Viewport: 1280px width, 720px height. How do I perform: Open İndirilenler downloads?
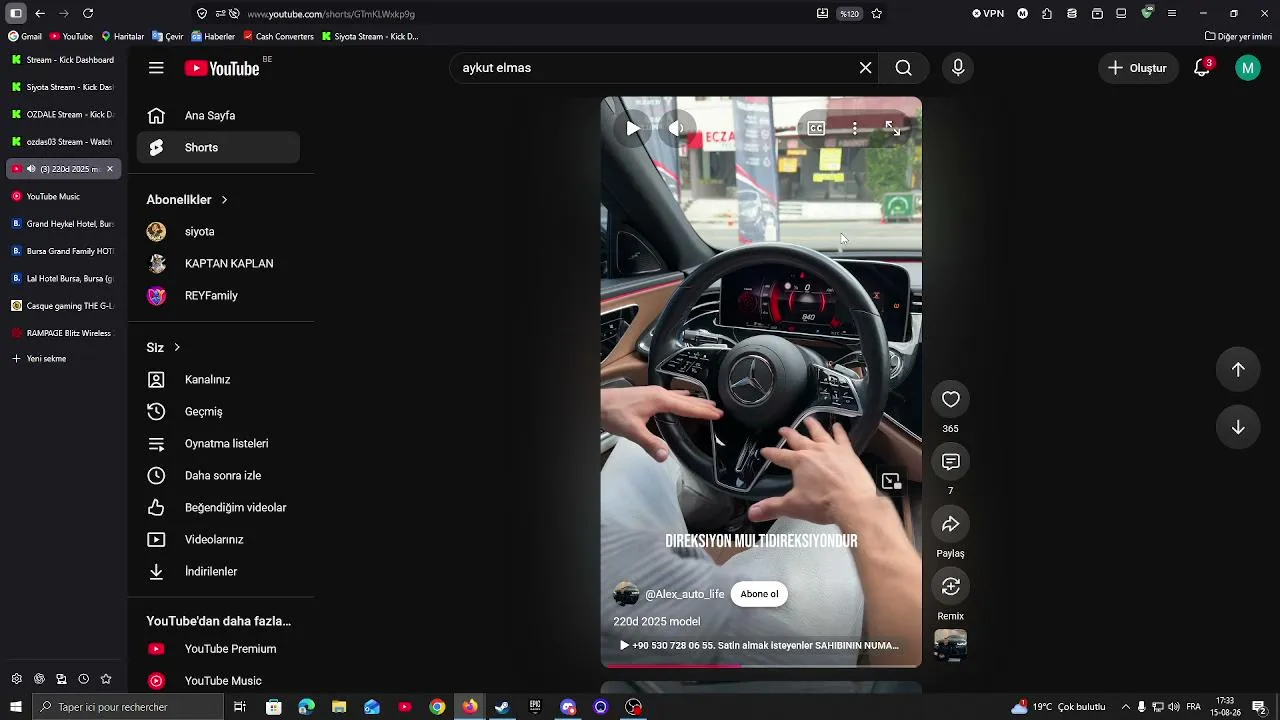tap(218, 572)
